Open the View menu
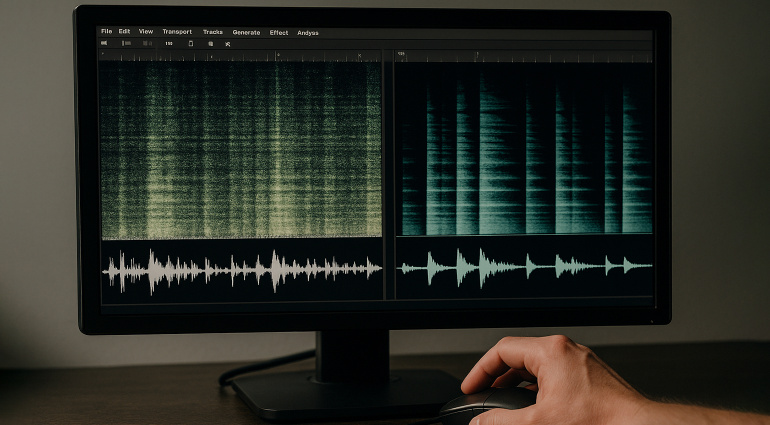The width and height of the screenshot is (770, 425). click(x=146, y=32)
